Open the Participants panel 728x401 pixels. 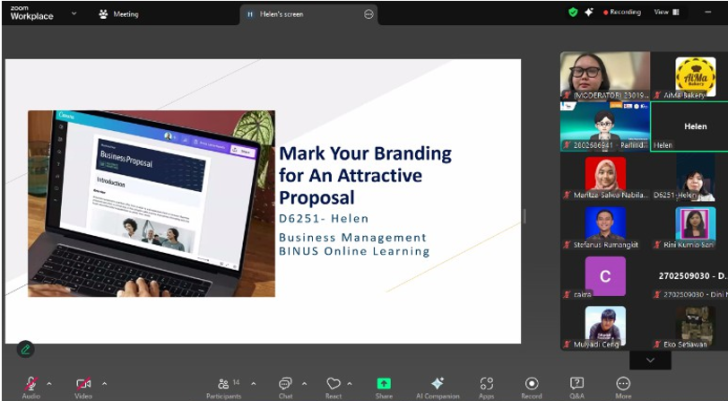pyautogui.click(x=223, y=384)
